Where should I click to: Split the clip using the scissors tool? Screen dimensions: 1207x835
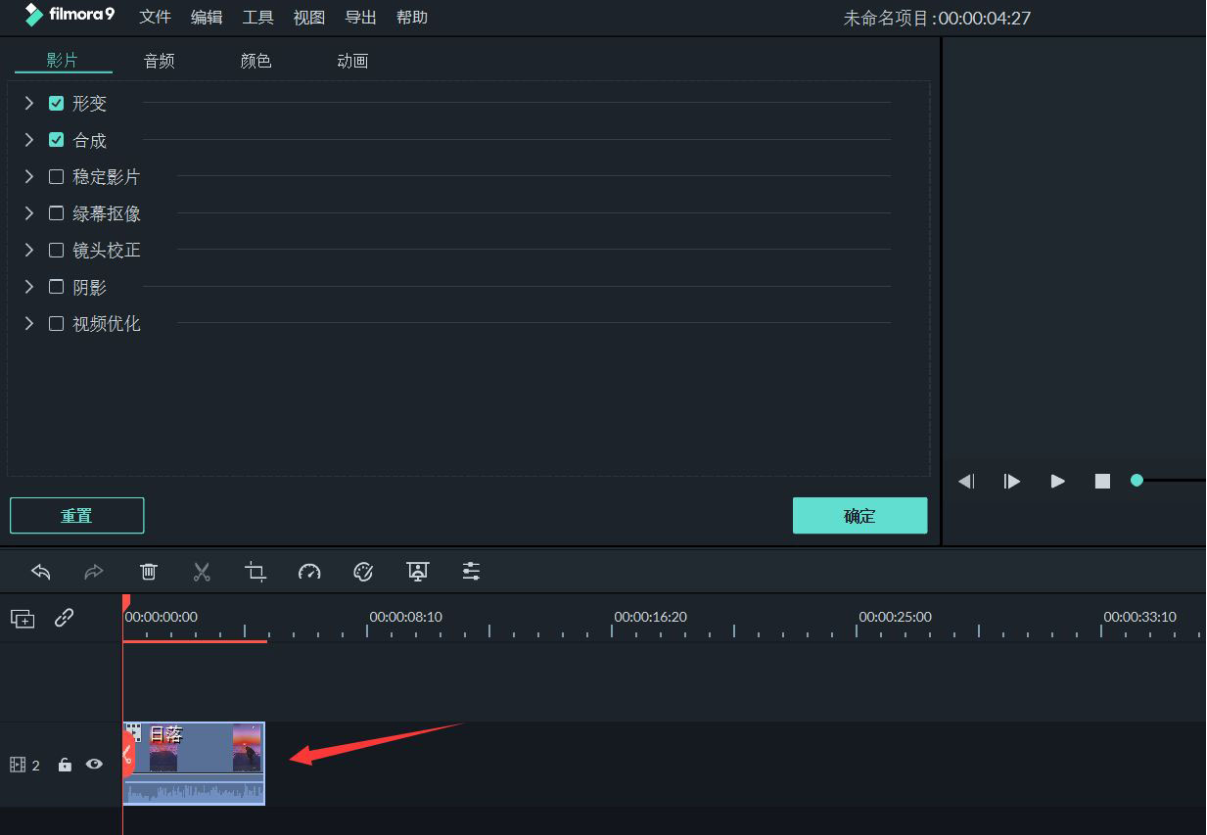pyautogui.click(x=202, y=571)
